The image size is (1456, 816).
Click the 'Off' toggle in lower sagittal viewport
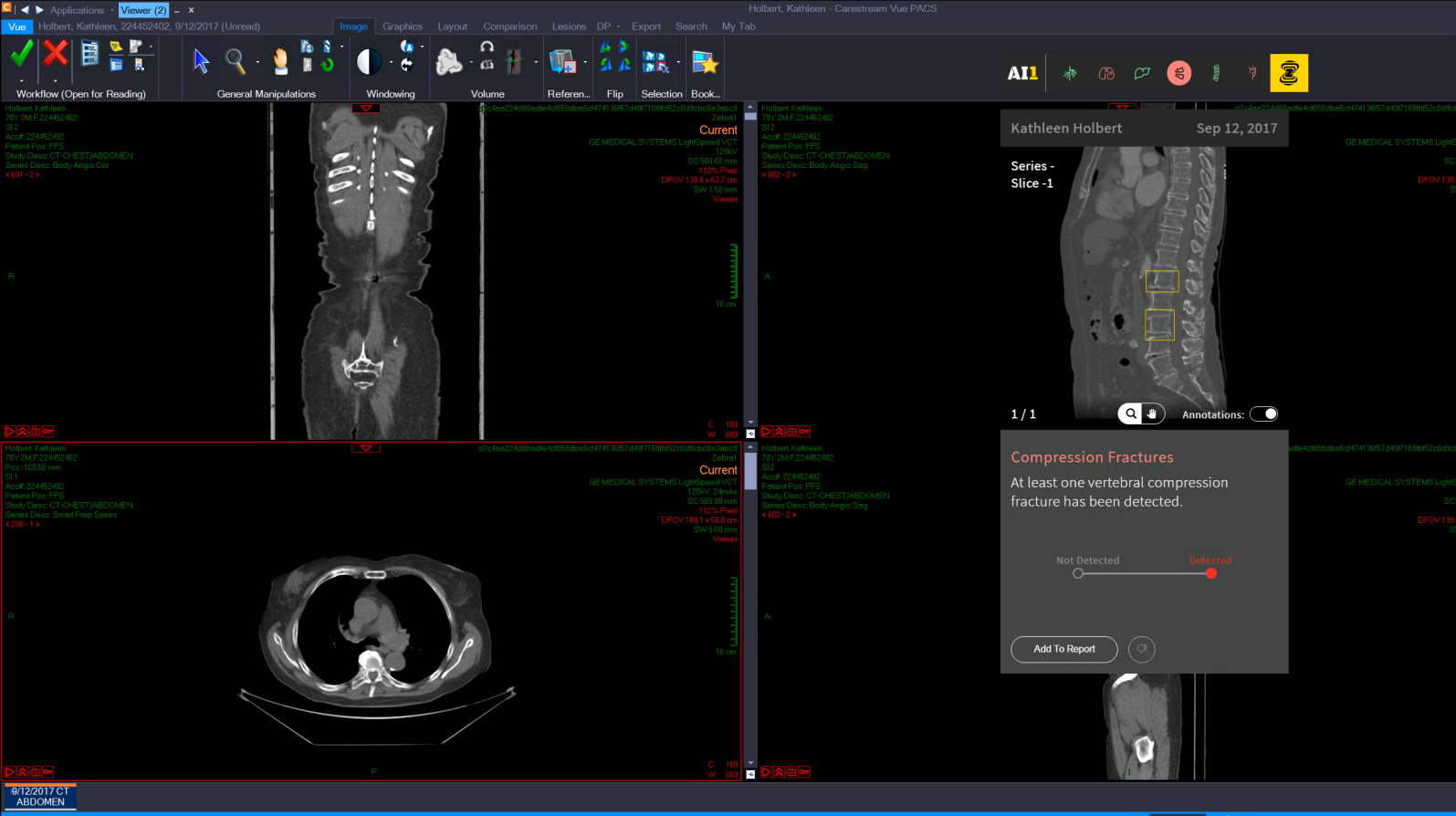[x=805, y=772]
